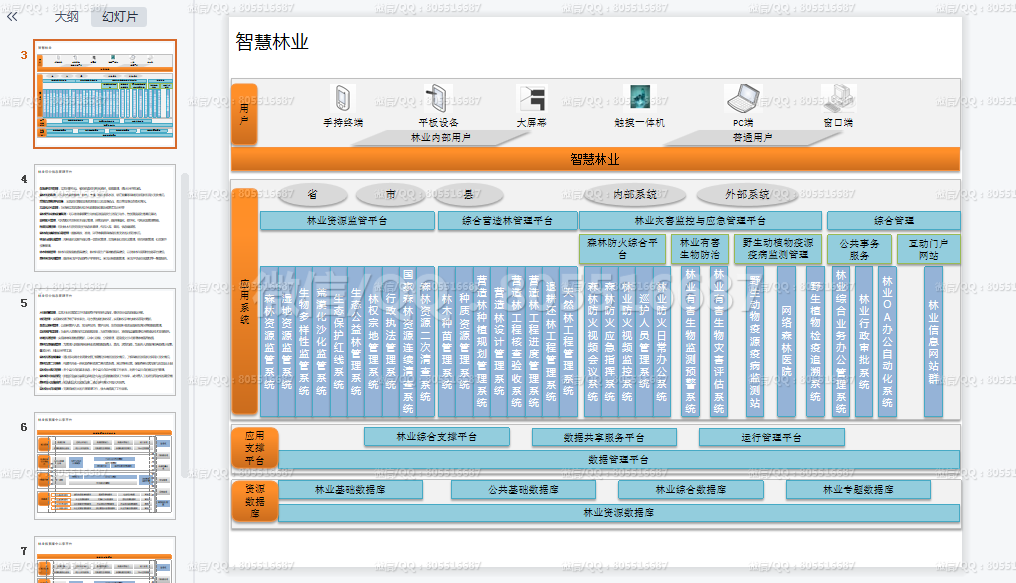This screenshot has width=1016, height=583.
Task: Select the 外部系统 oval shape
Action: (747, 194)
